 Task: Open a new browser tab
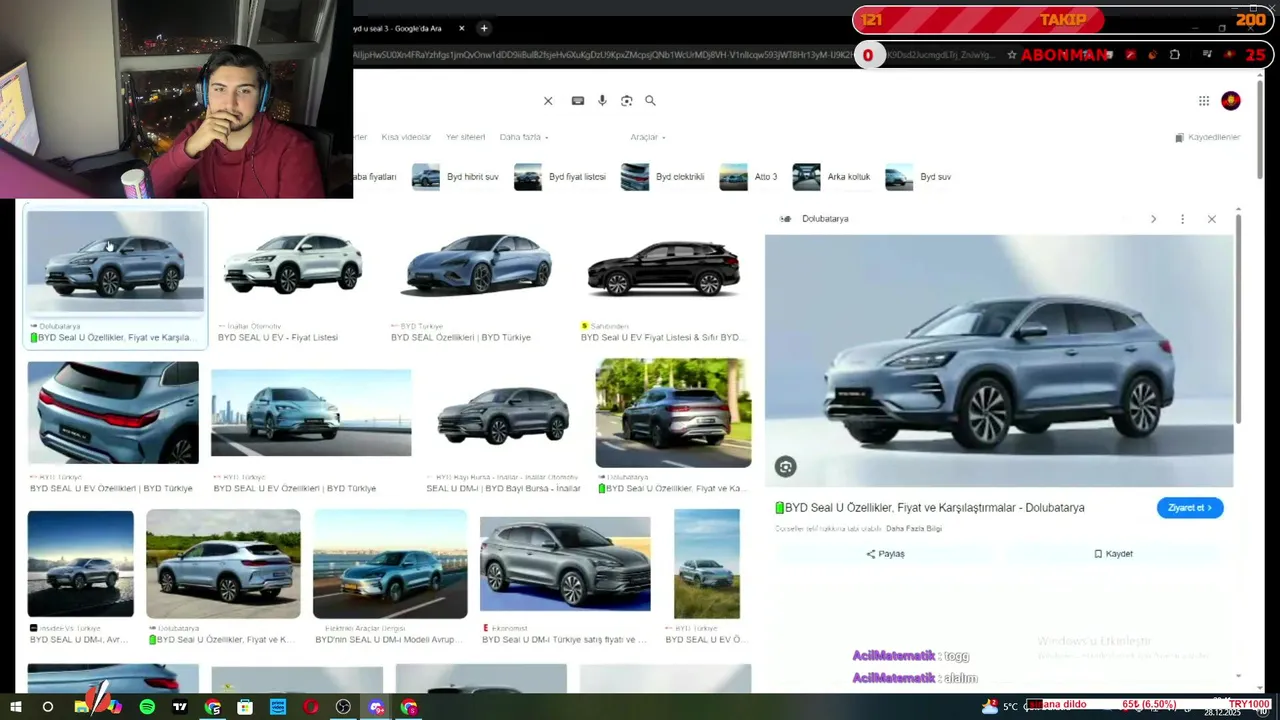484,28
